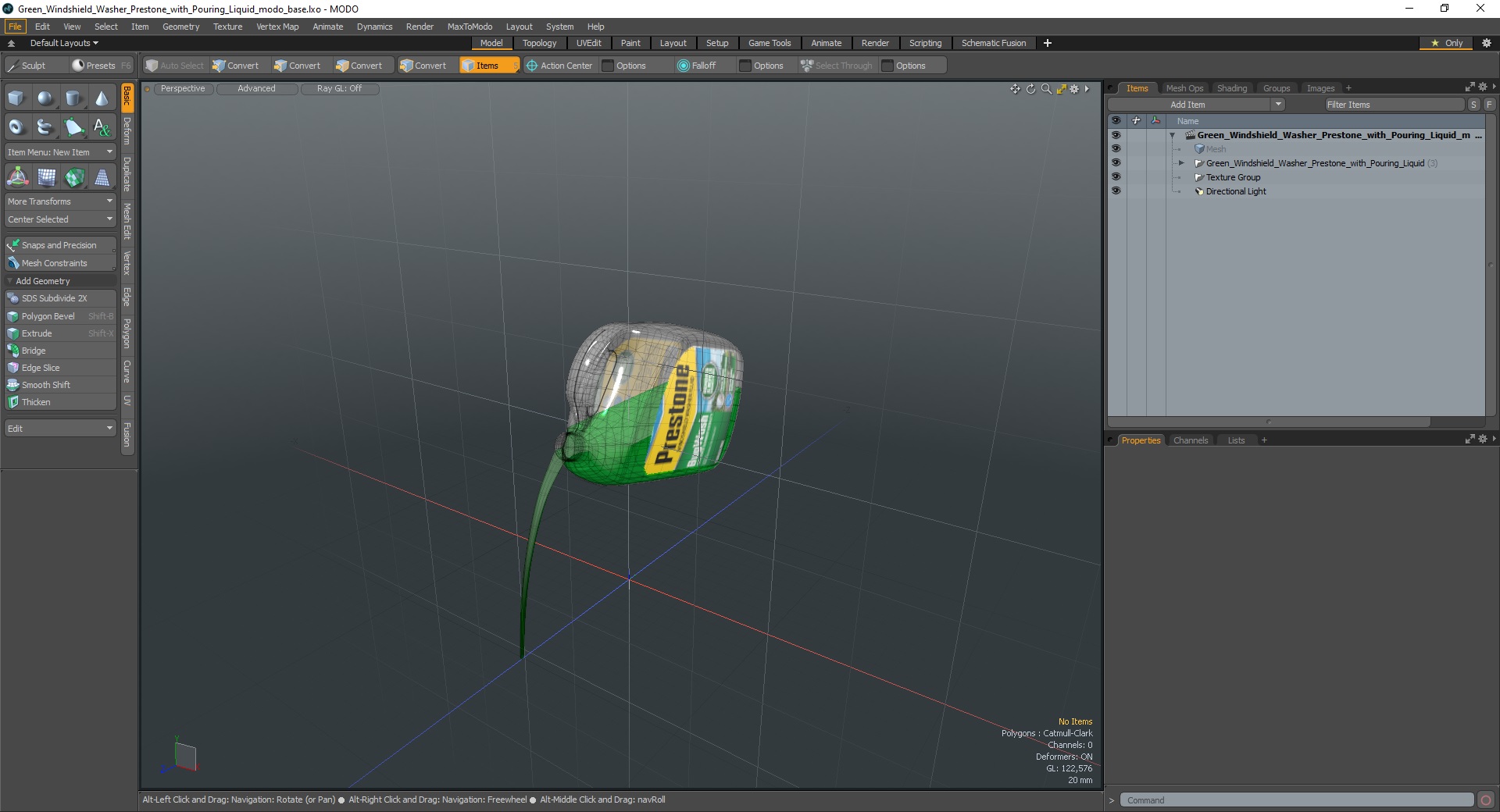
Task: Activate the Polygon Bevel tool
Action: pos(61,316)
